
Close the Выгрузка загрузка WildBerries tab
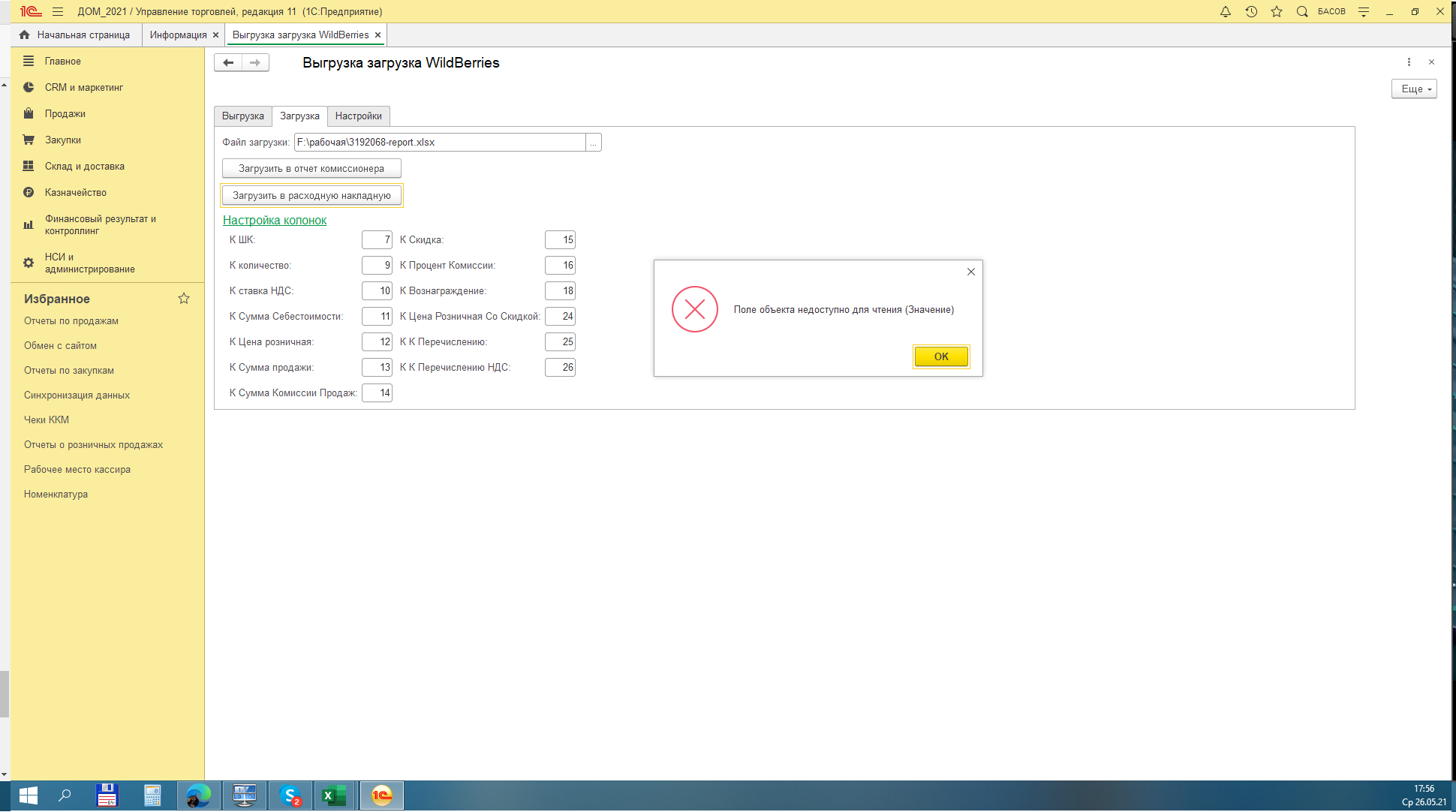click(x=378, y=35)
